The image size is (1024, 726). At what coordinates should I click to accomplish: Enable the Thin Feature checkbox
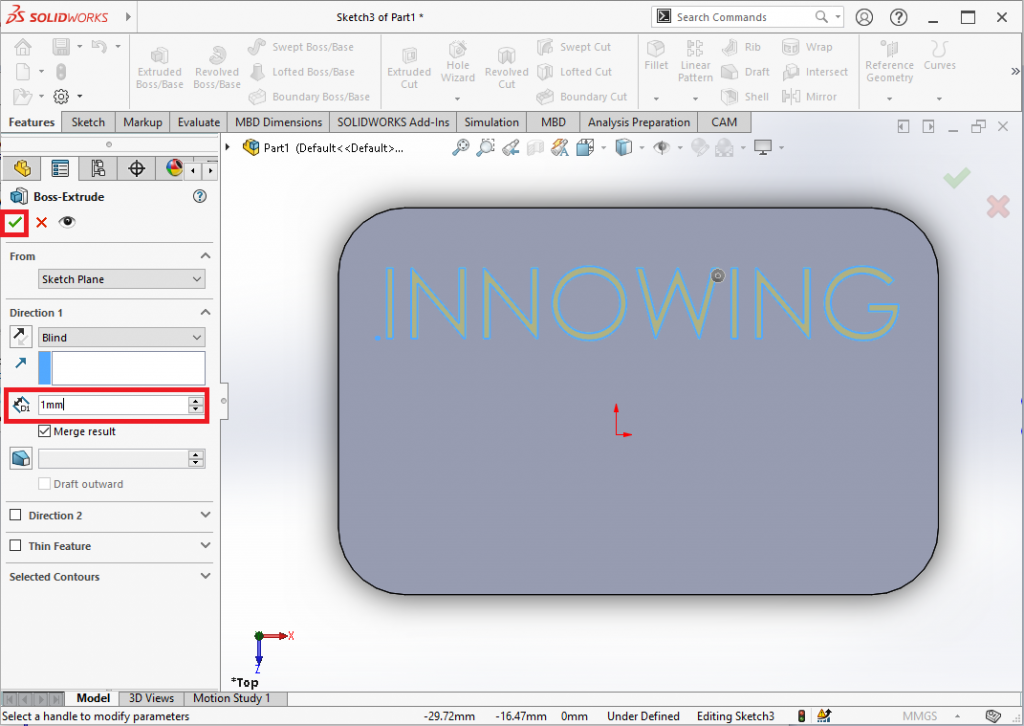click(x=15, y=546)
